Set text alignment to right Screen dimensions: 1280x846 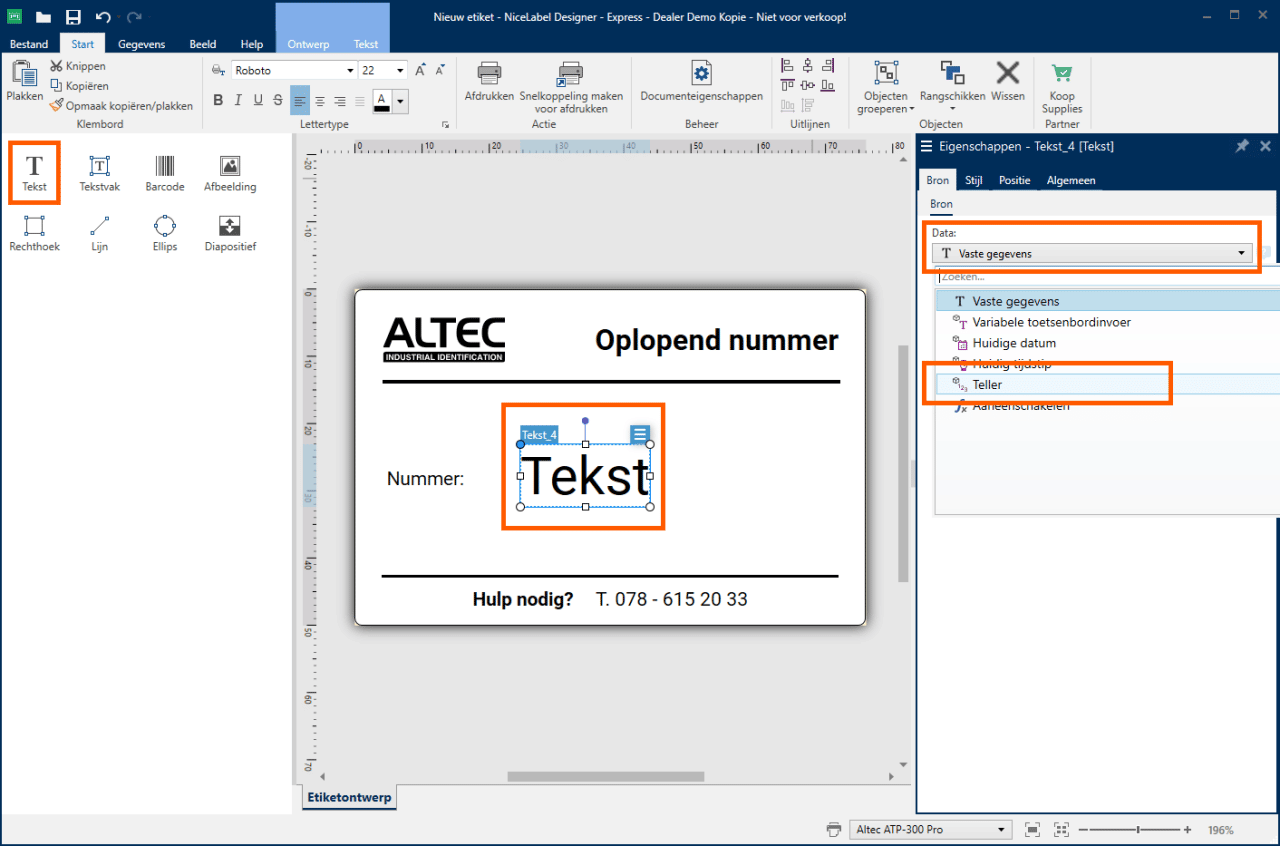click(x=340, y=100)
